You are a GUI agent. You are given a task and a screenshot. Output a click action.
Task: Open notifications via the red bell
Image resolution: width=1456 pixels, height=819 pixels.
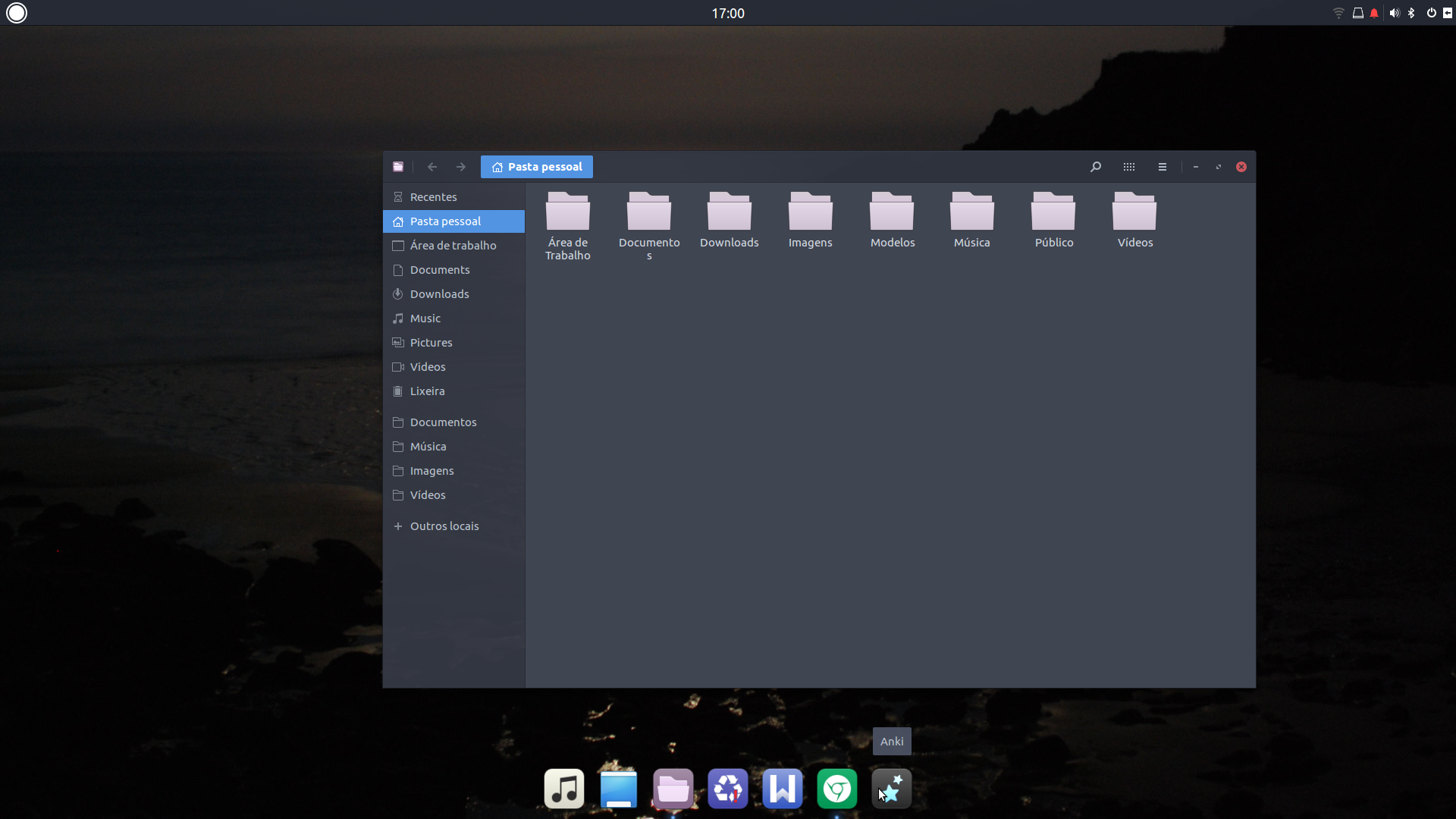(x=1374, y=13)
